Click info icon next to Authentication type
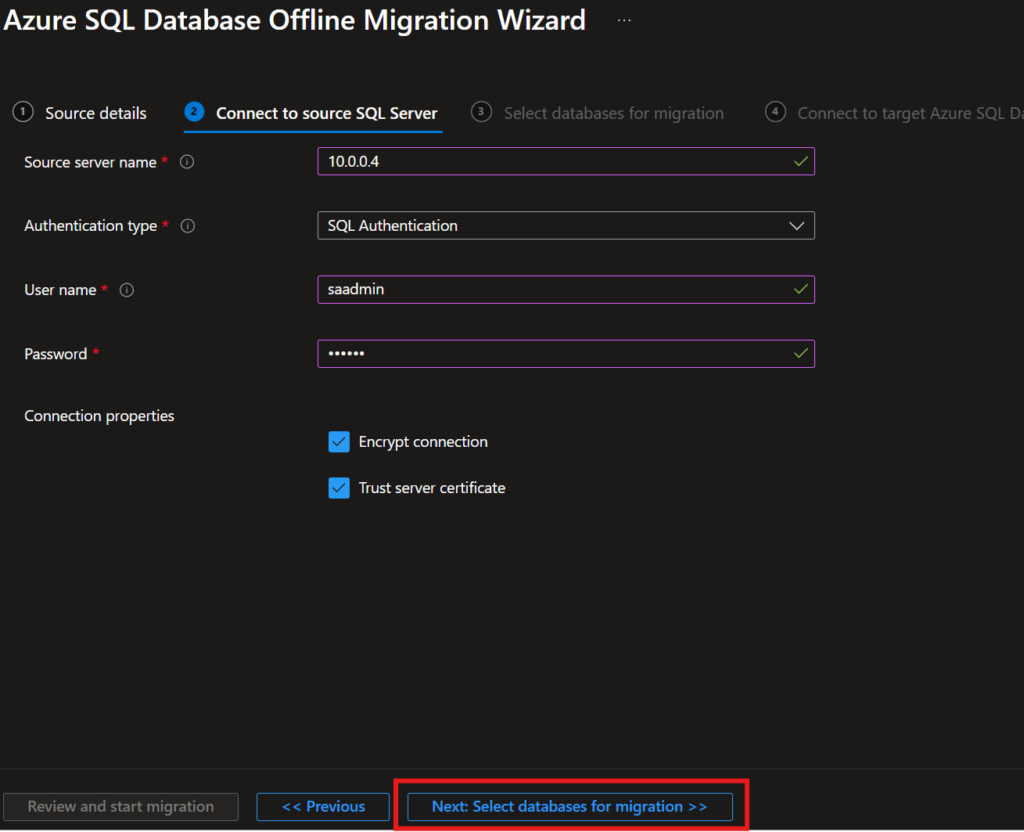Image resolution: width=1024 pixels, height=832 pixels. point(187,226)
